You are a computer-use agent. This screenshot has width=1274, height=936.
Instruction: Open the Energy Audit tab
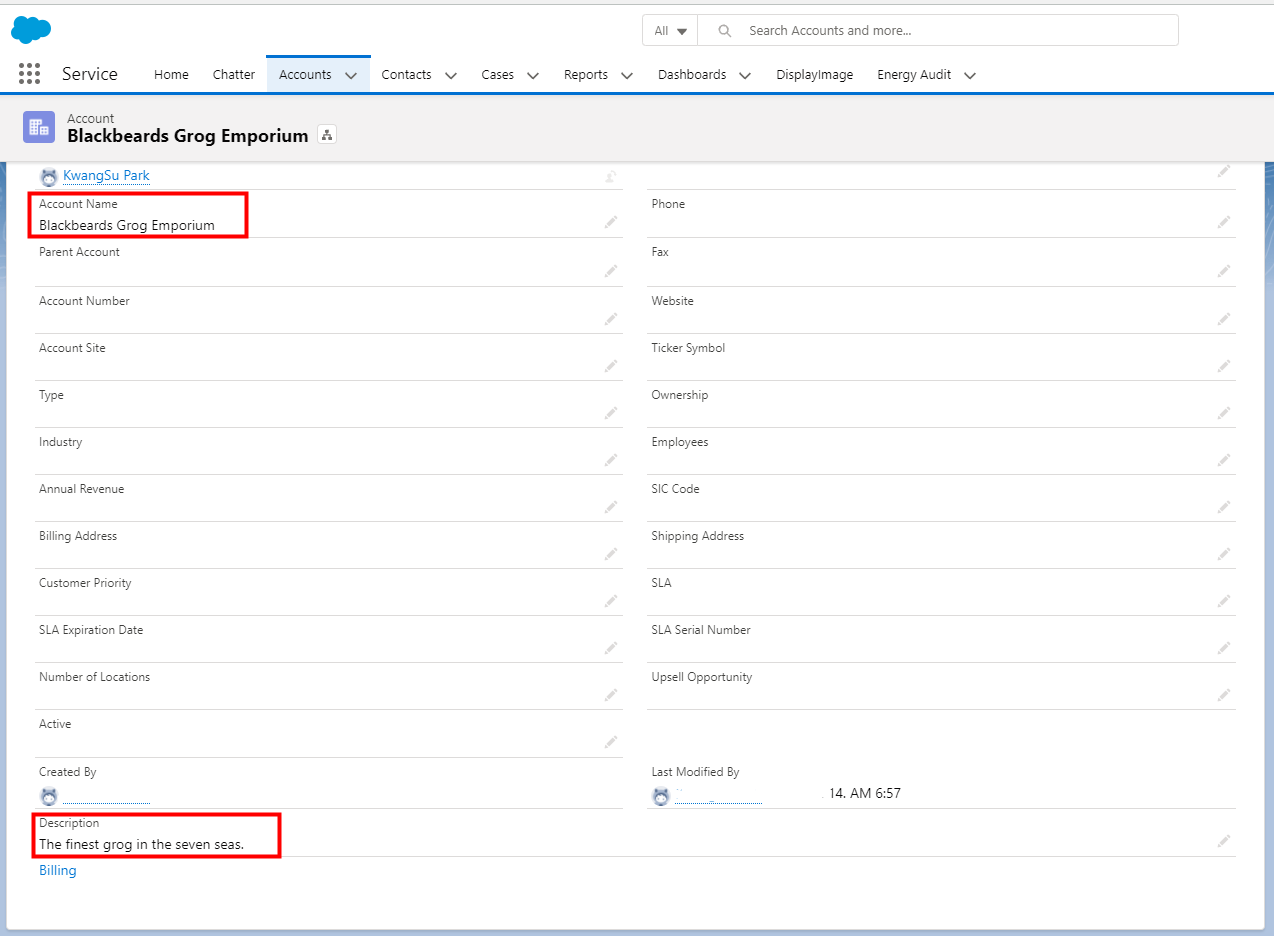[914, 75]
